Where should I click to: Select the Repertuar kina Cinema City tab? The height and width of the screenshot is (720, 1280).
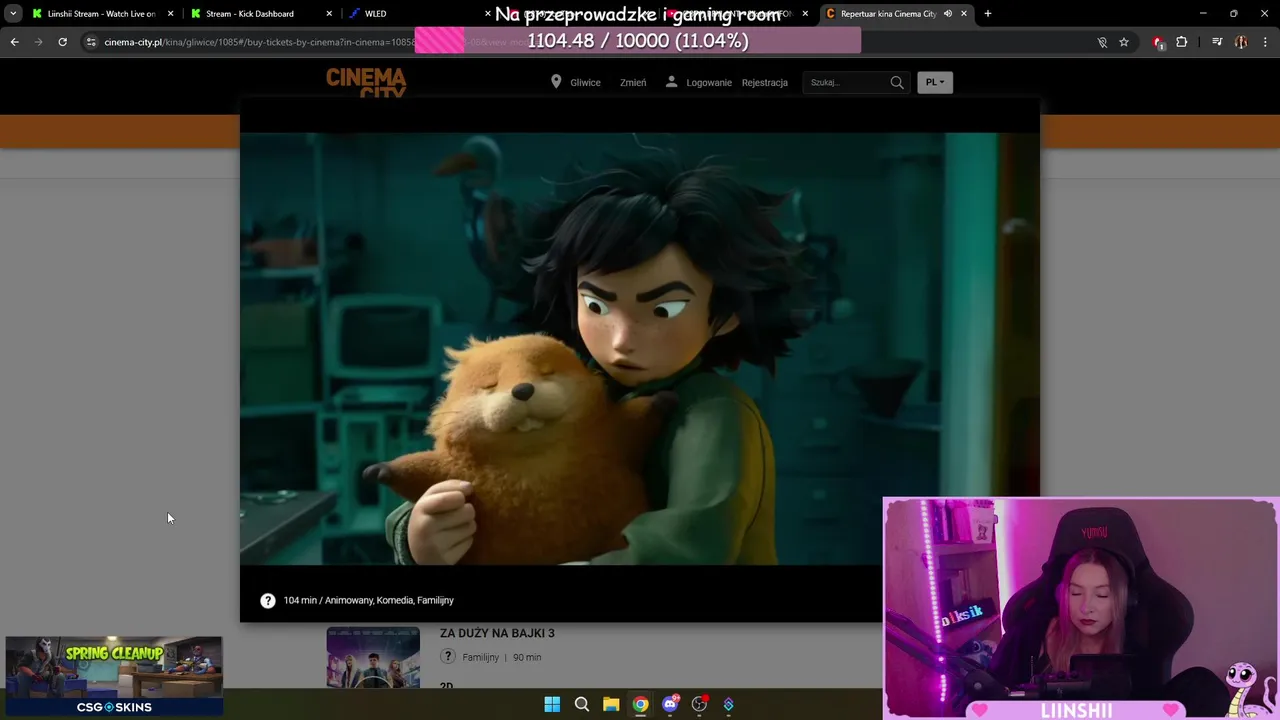coord(895,14)
